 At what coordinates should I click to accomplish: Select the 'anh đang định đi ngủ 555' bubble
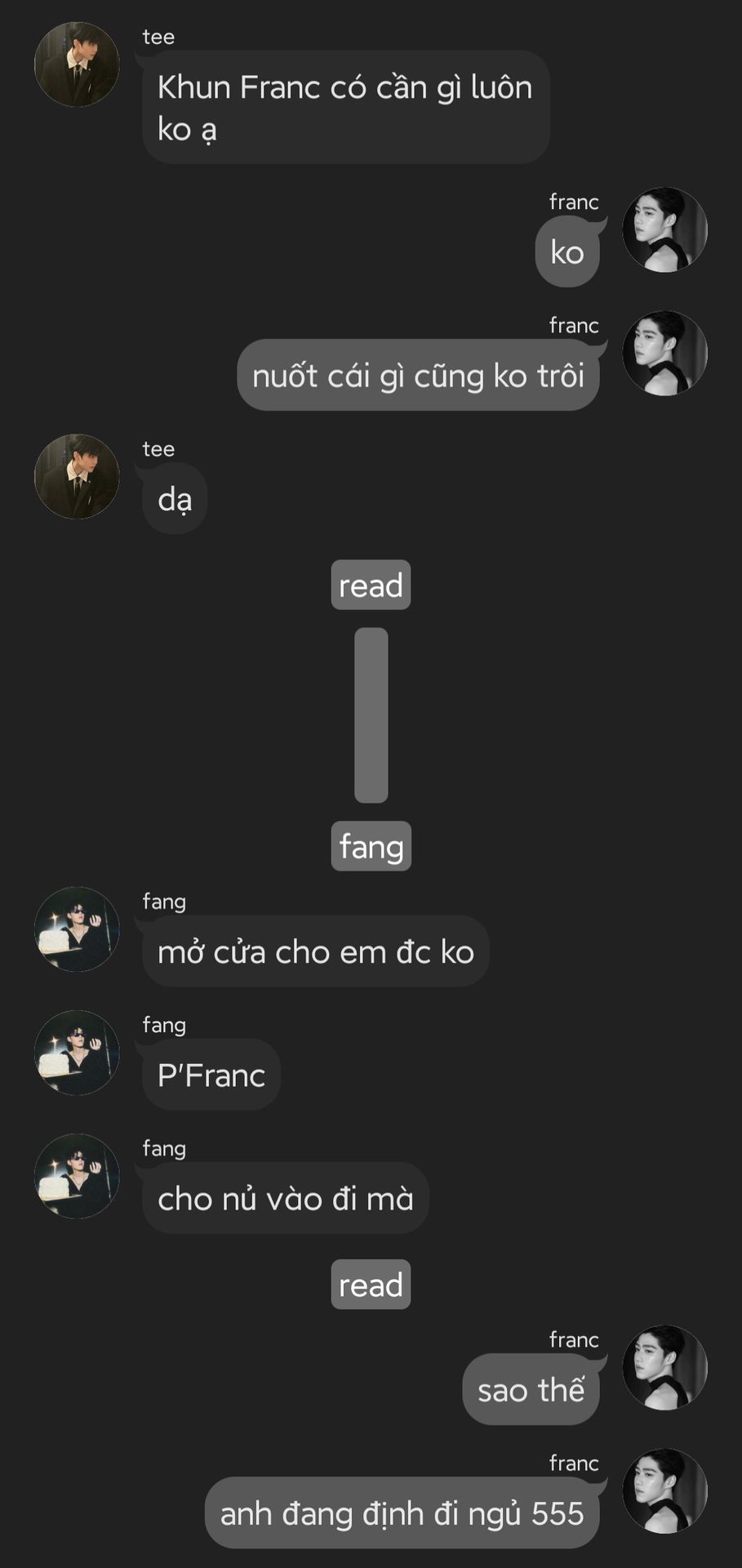(402, 1512)
